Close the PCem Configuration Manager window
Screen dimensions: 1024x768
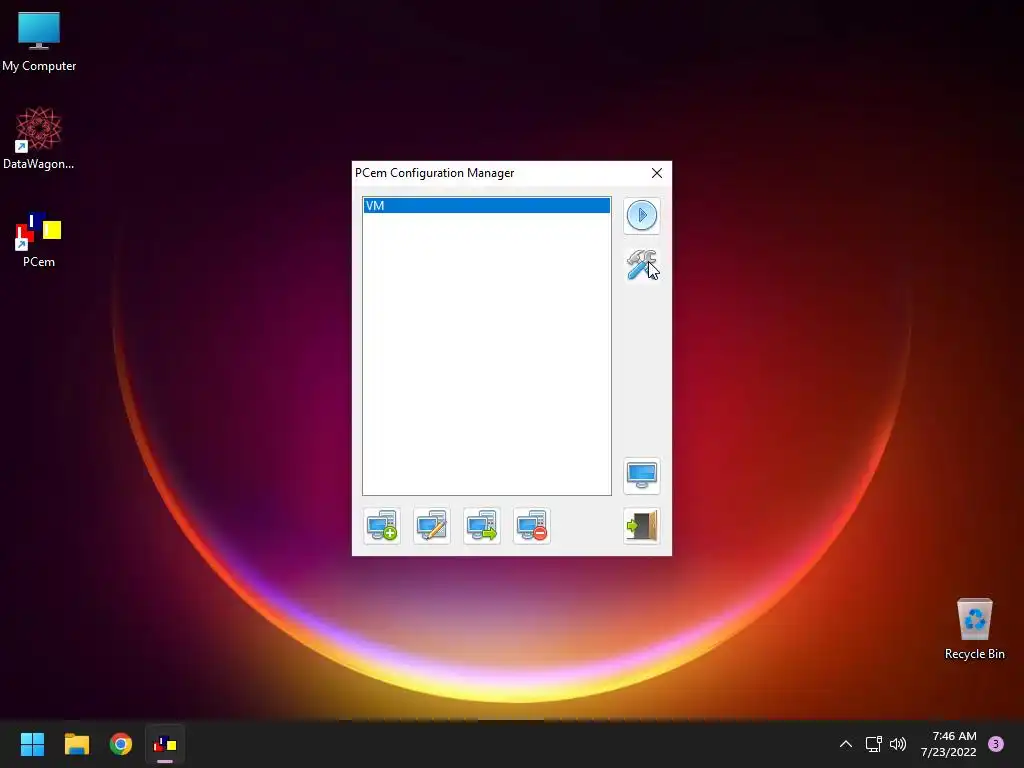pos(656,173)
